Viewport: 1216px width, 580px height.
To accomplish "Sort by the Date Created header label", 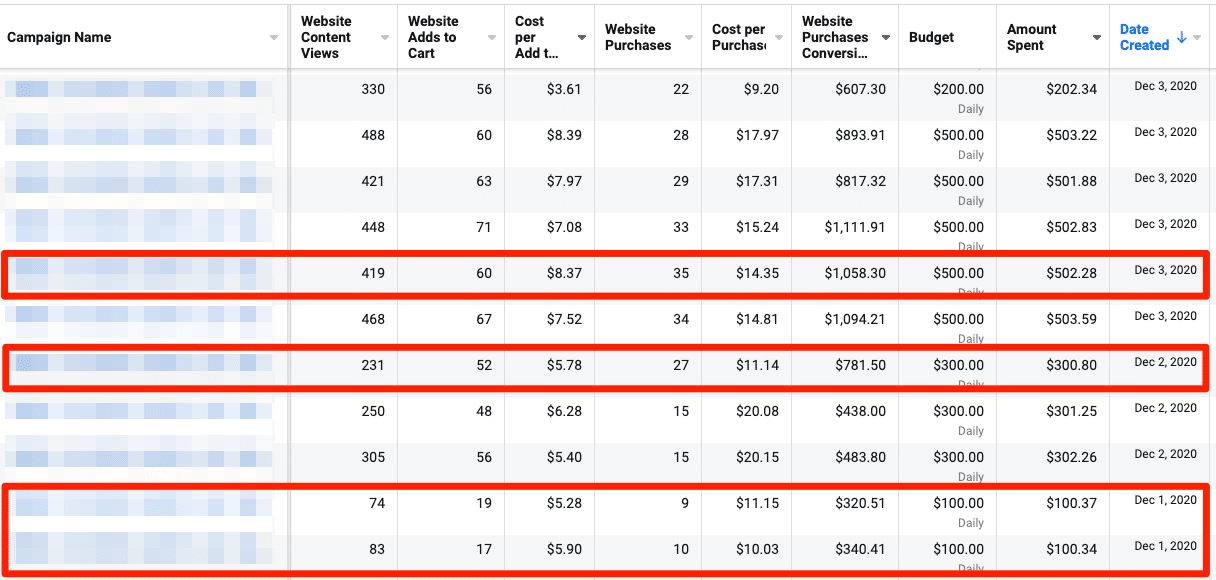I will [1144, 37].
